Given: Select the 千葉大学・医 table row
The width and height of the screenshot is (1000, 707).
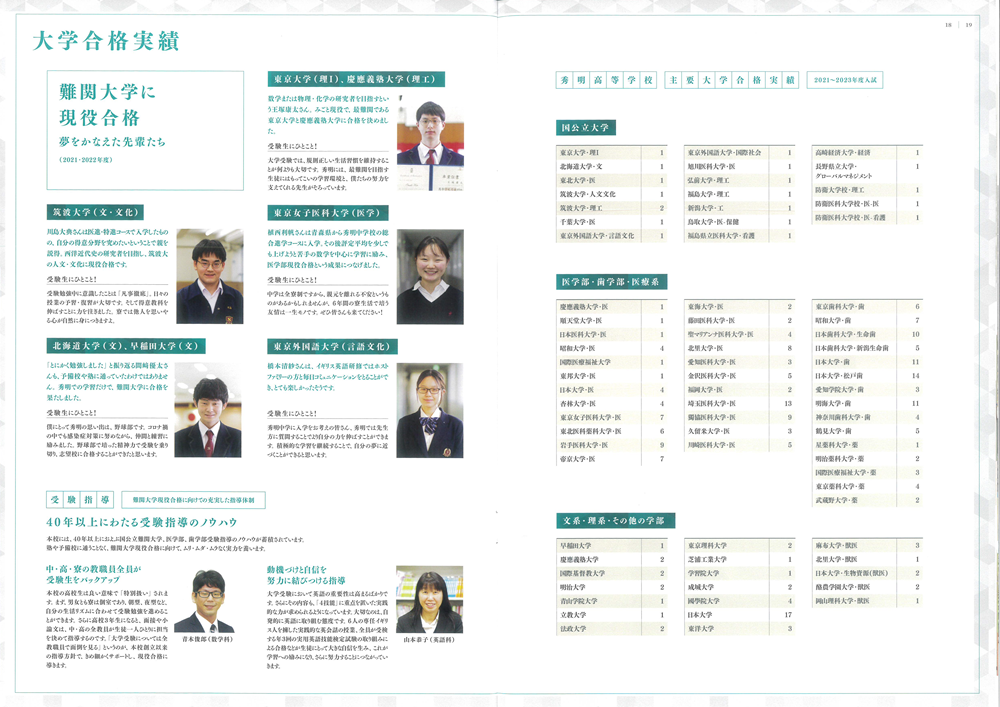Looking at the screenshot, I should click(612, 222).
